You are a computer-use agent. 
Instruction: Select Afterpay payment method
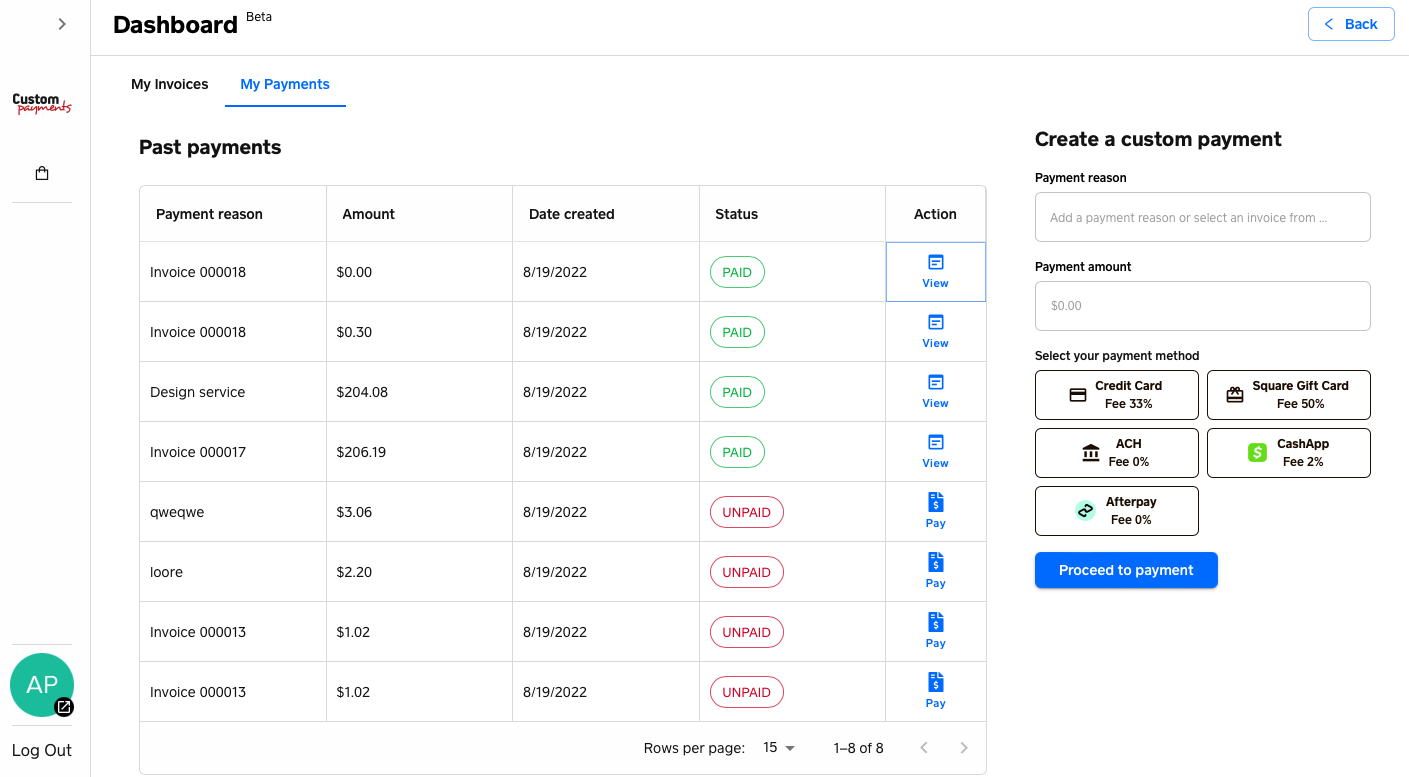click(1116, 511)
